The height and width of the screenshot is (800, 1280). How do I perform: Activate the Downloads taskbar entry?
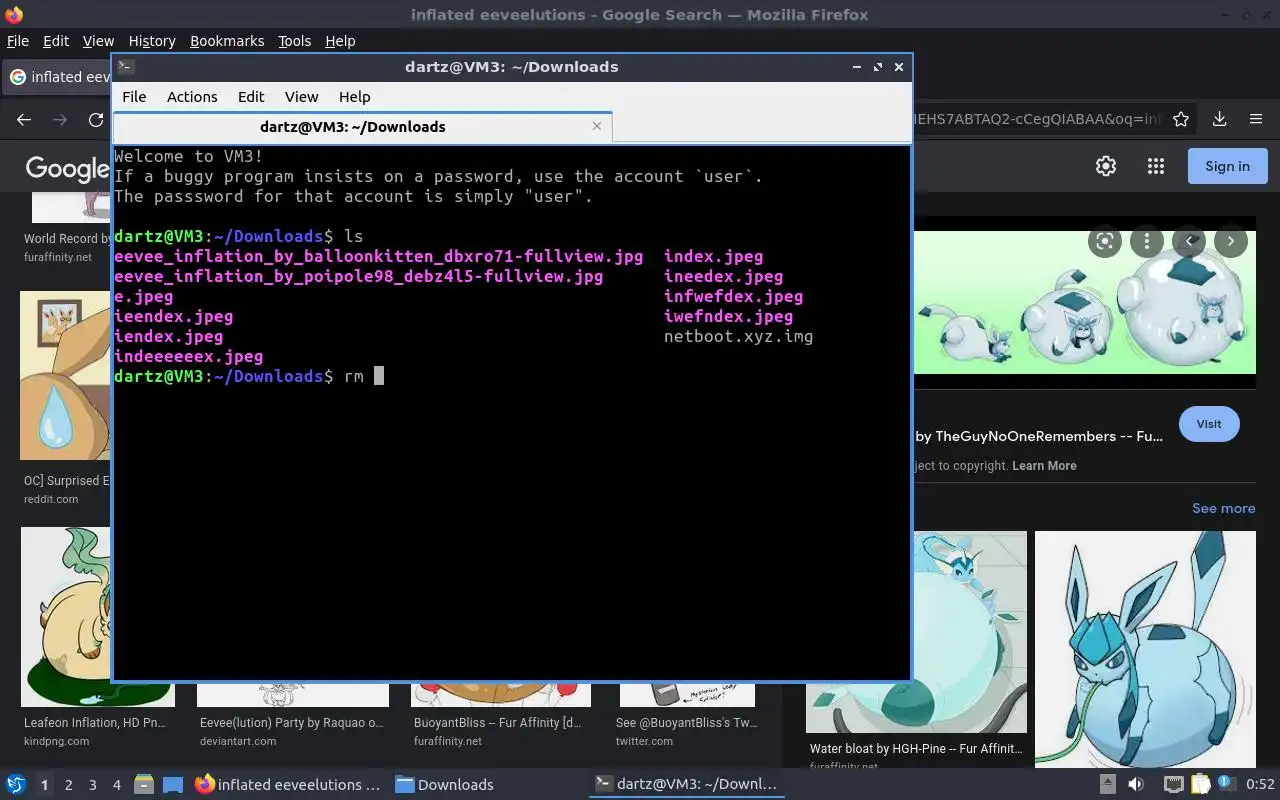coord(444,785)
